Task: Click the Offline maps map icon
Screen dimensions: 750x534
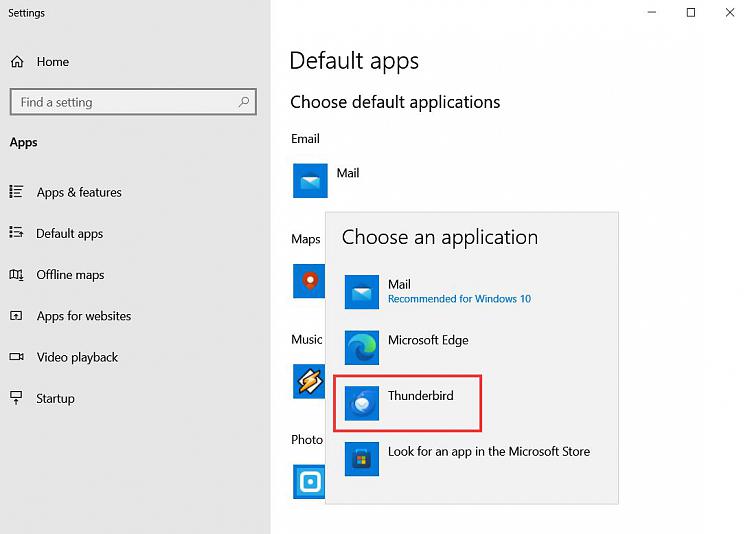Action: click(16, 275)
